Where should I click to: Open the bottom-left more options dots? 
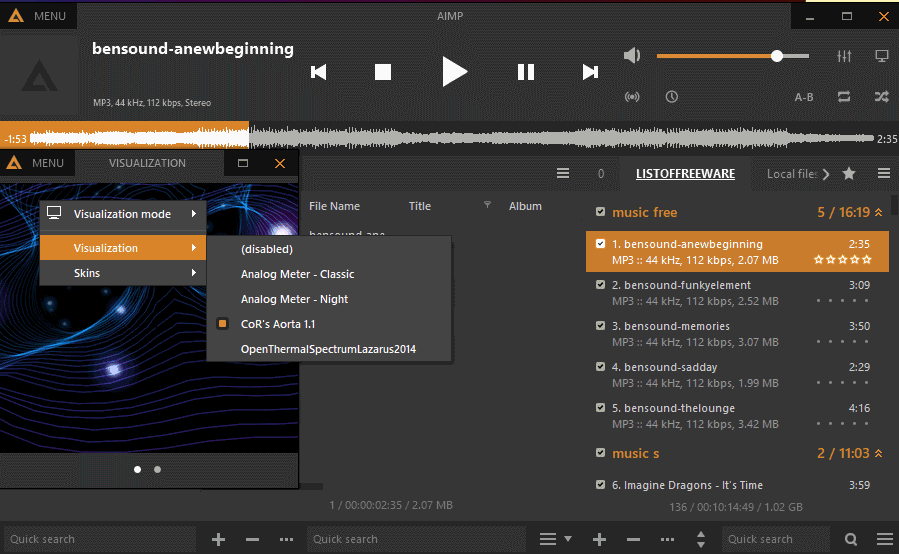tap(287, 539)
